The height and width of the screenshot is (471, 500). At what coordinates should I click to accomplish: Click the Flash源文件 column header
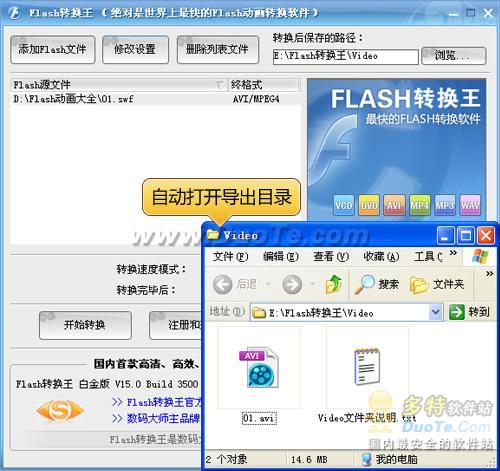tap(119, 85)
